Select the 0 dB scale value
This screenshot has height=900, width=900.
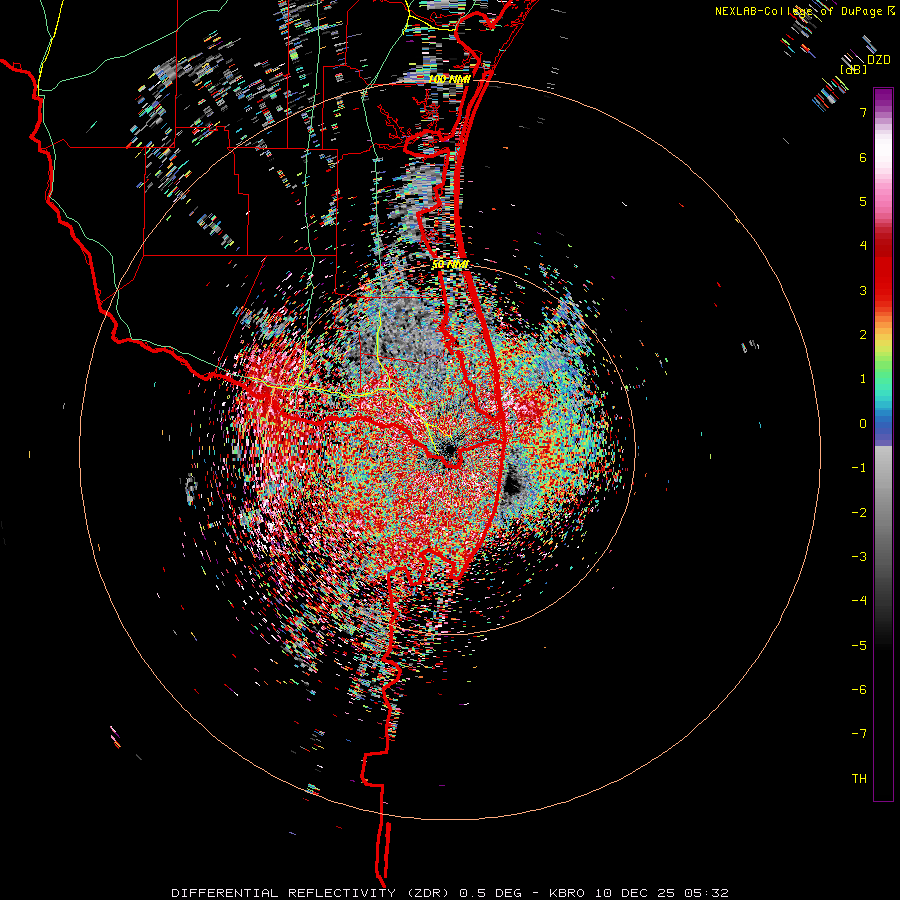click(x=863, y=424)
